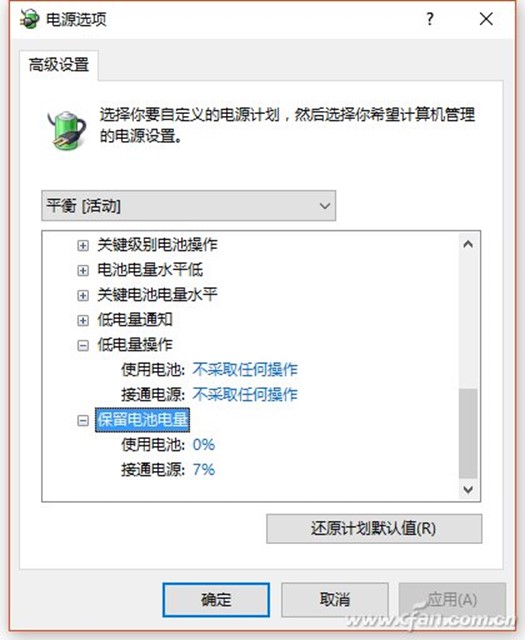Collapse the 低电量操作 node

[x=83, y=346]
